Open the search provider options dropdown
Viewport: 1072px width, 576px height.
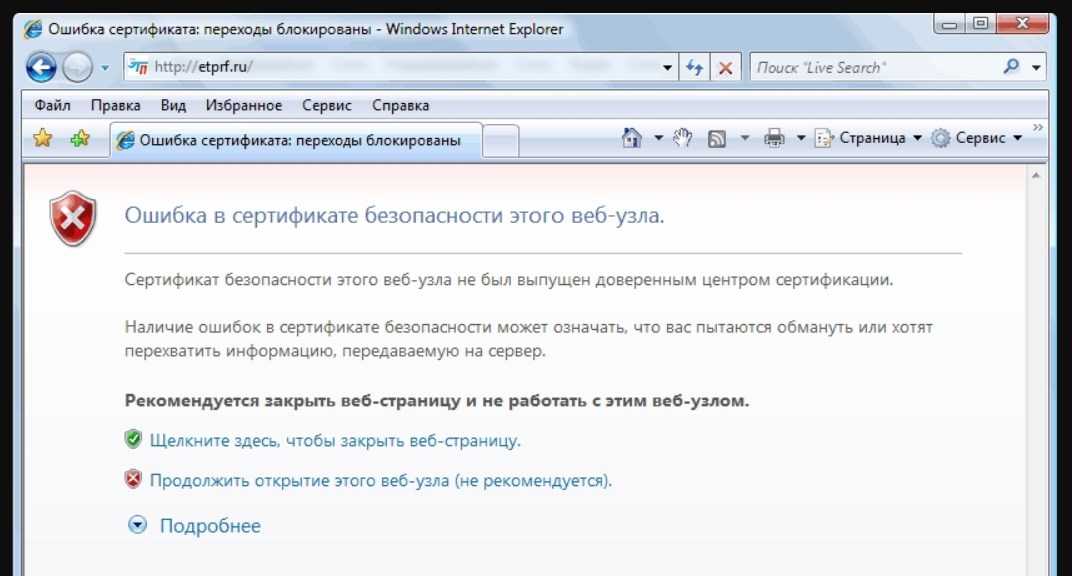coord(1036,68)
